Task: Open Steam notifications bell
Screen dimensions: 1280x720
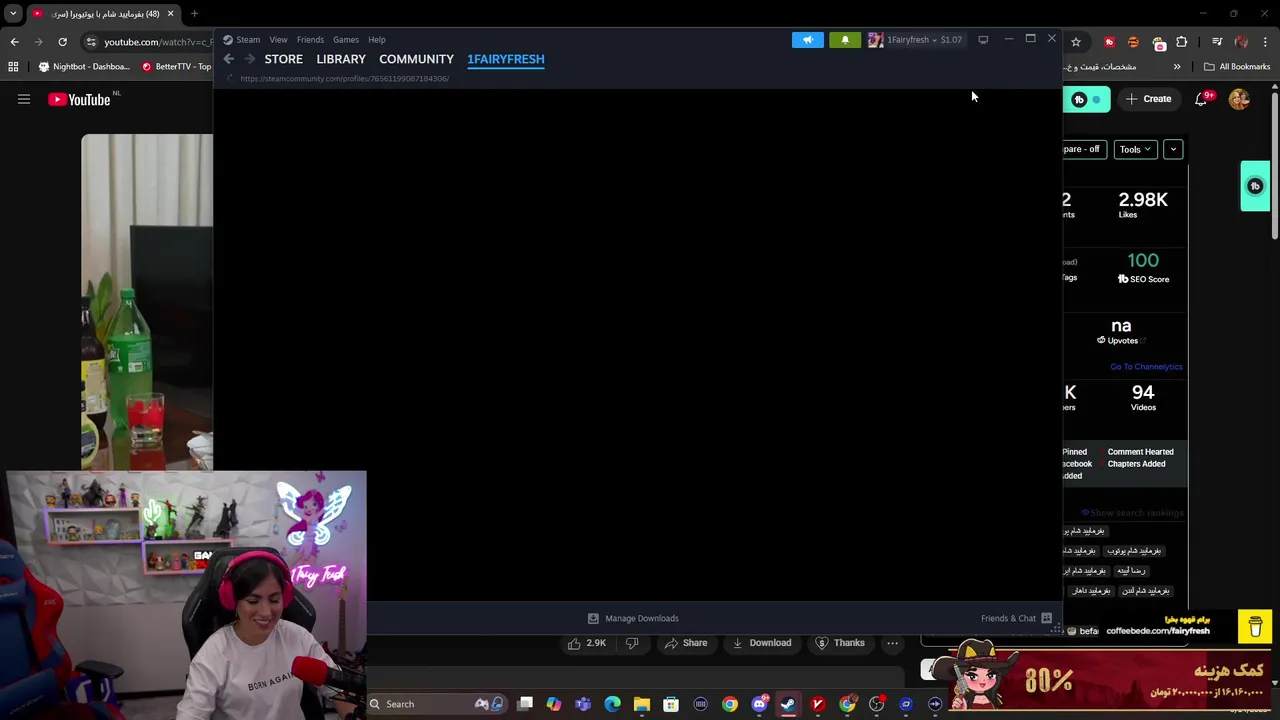Action: (x=845, y=40)
